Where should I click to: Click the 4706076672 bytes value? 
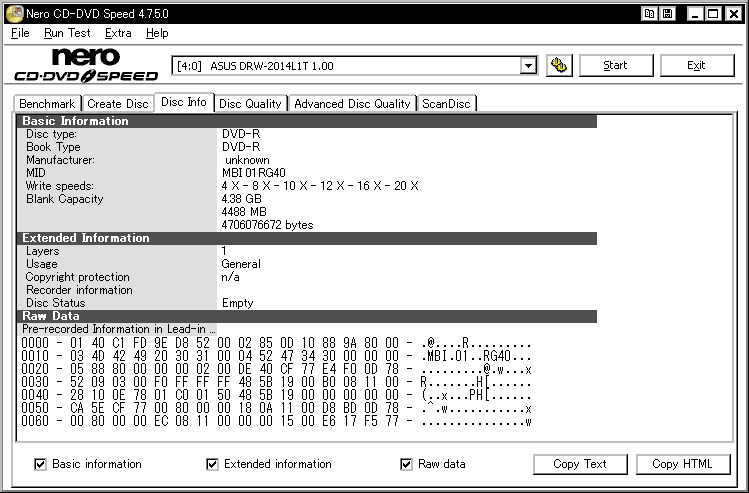pyautogui.click(x=268, y=225)
